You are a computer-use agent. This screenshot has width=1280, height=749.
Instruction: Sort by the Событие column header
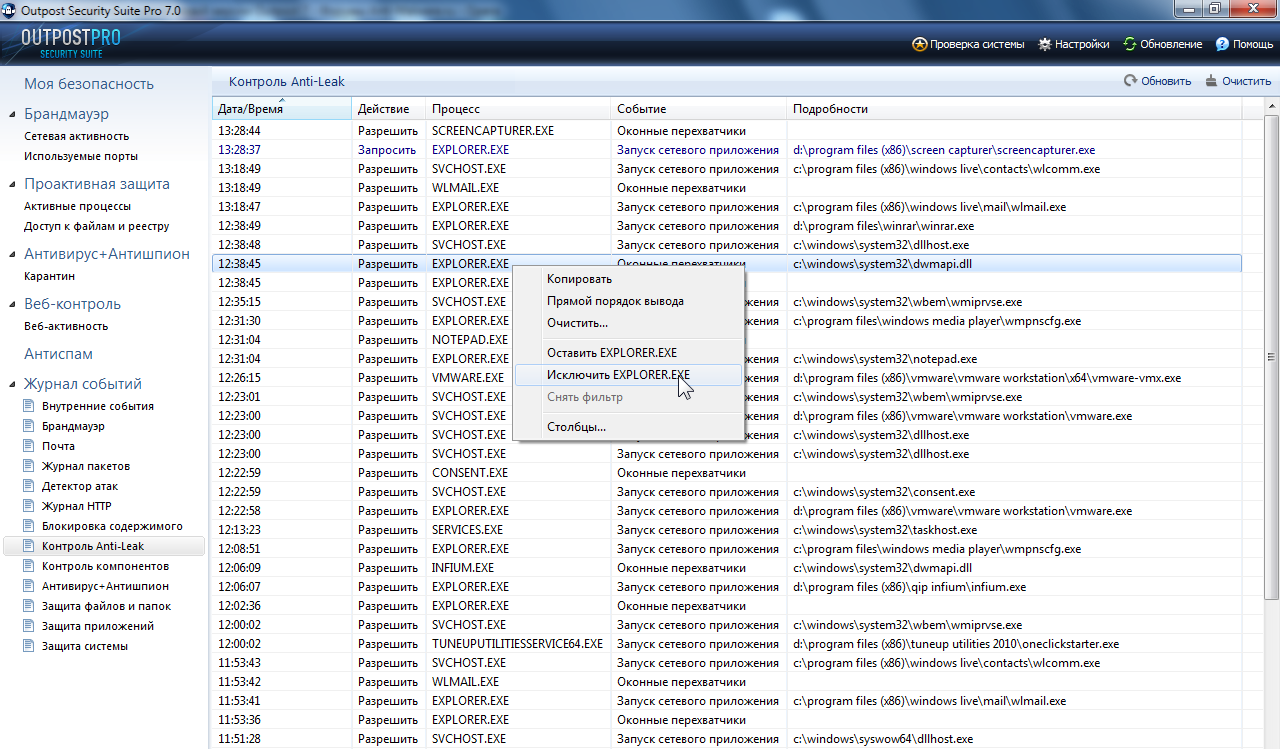699,109
